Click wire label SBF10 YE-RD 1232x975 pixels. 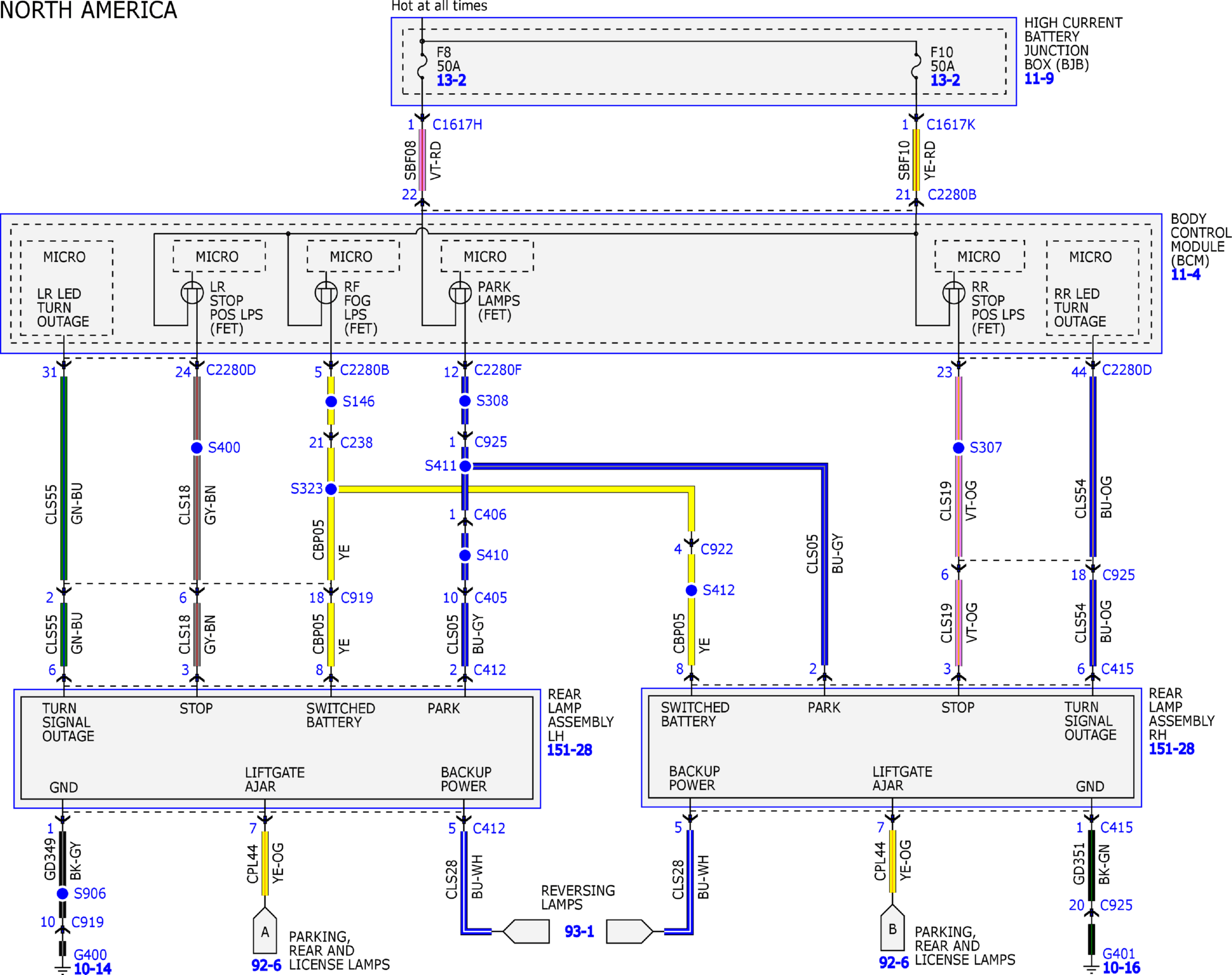(x=917, y=160)
